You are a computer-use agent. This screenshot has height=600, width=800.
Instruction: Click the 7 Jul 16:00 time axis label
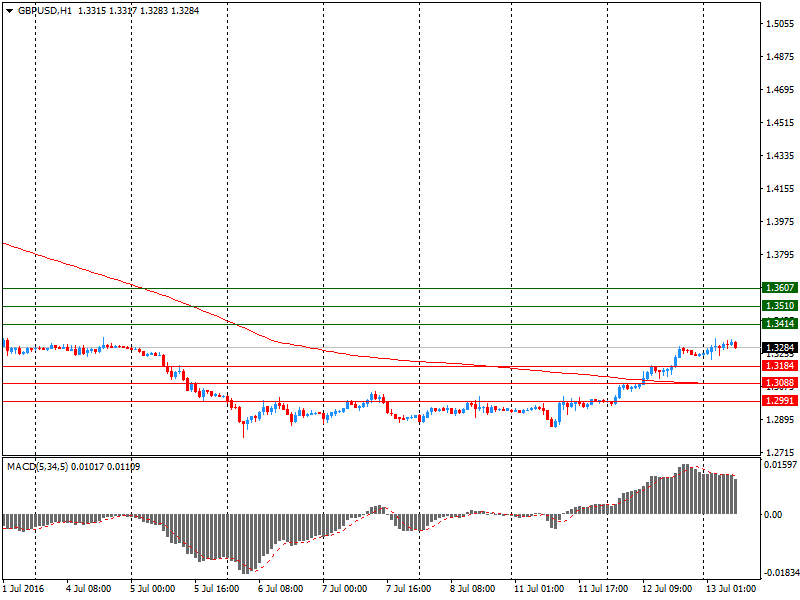click(x=408, y=589)
